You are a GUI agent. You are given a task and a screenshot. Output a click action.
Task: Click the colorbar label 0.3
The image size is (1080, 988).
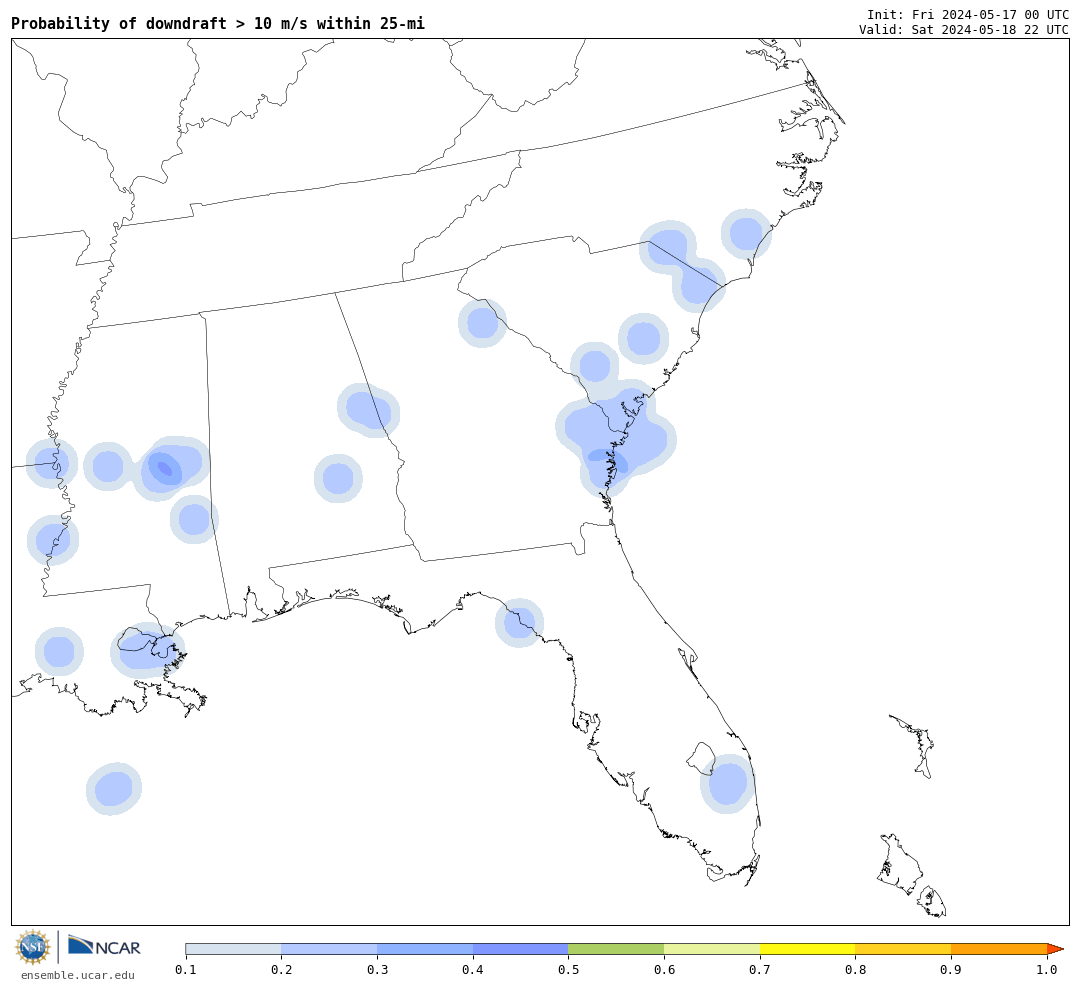tap(377, 970)
